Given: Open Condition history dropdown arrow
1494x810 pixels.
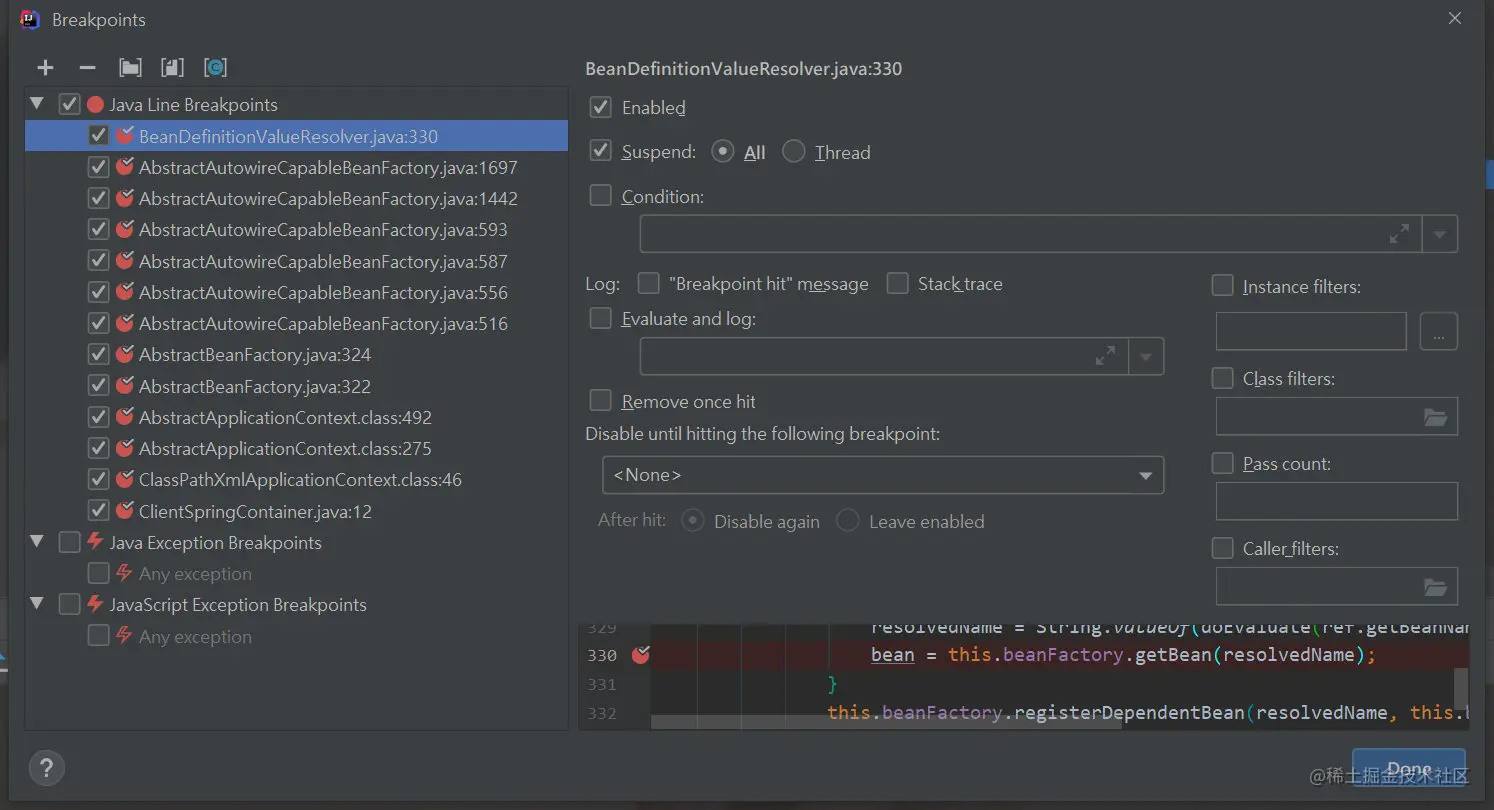Looking at the screenshot, I should click(x=1440, y=234).
